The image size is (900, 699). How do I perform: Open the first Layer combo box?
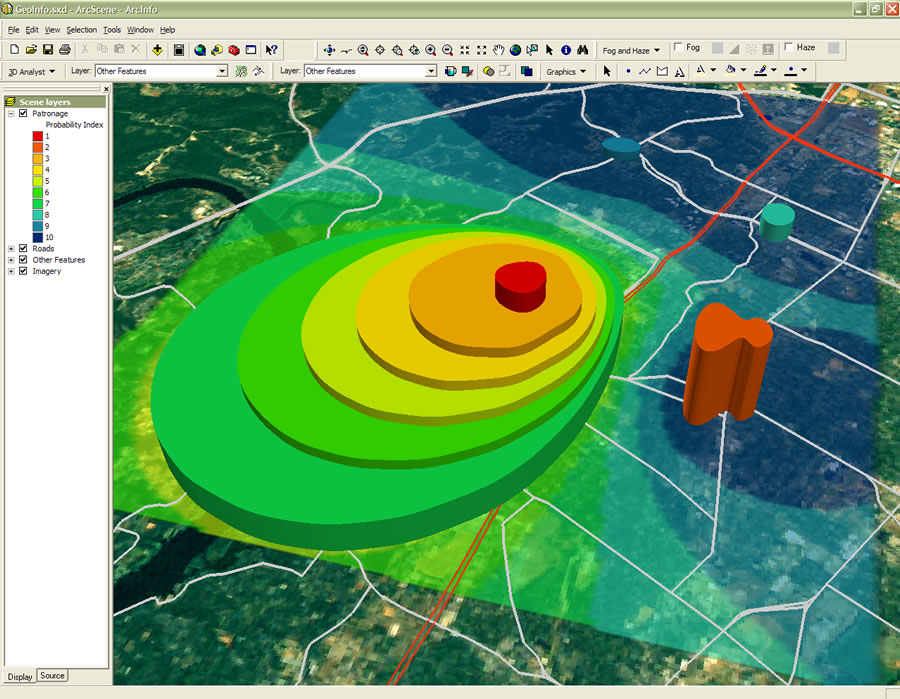[x=222, y=71]
